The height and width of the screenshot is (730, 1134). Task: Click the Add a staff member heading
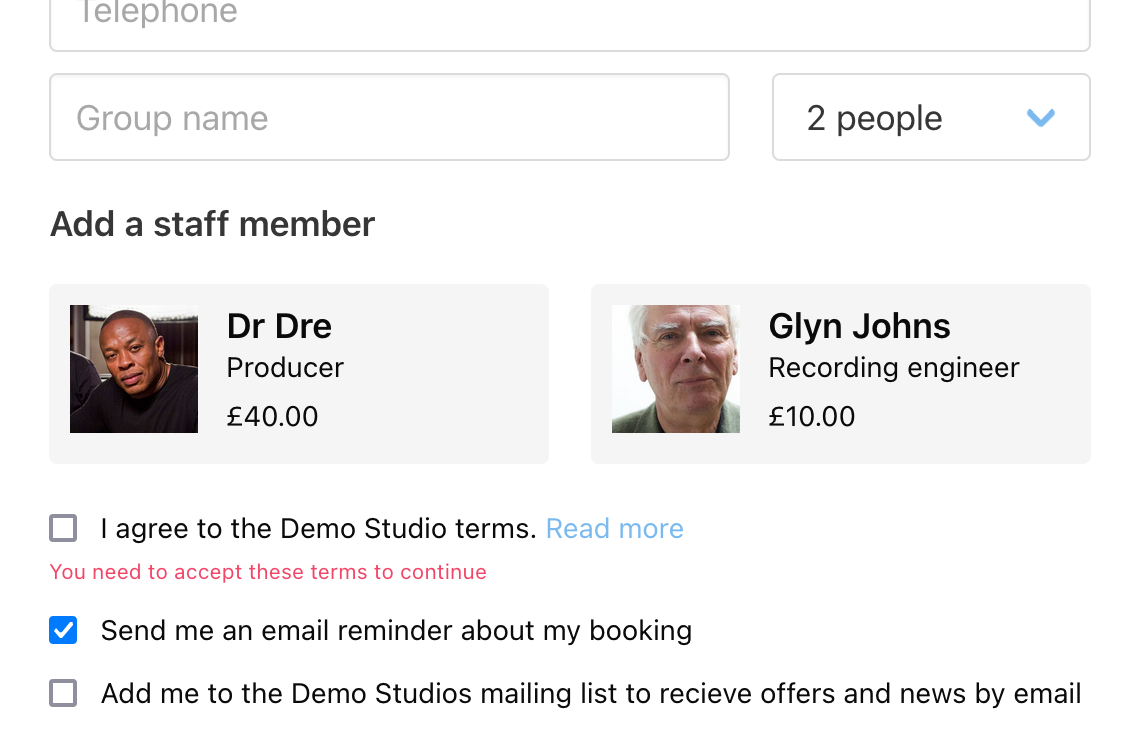[x=212, y=224]
